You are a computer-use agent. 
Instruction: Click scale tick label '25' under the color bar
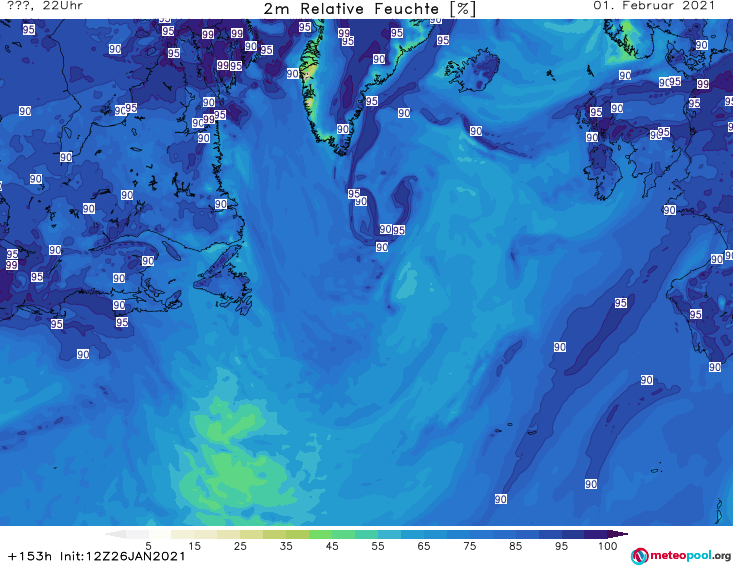tap(240, 546)
